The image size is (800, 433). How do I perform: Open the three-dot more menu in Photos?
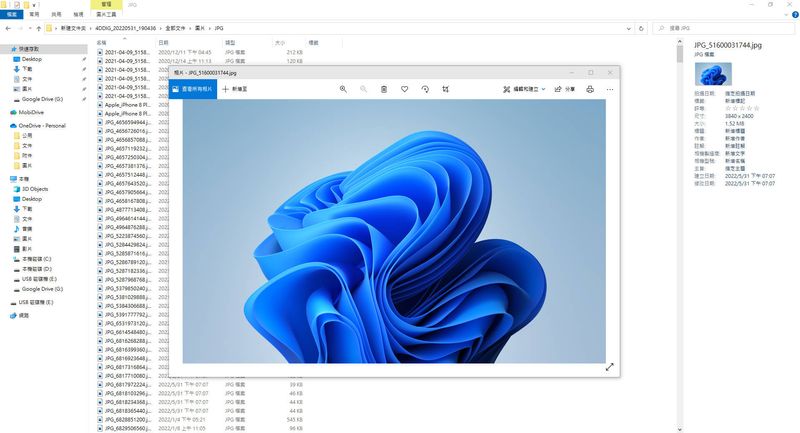pos(610,89)
